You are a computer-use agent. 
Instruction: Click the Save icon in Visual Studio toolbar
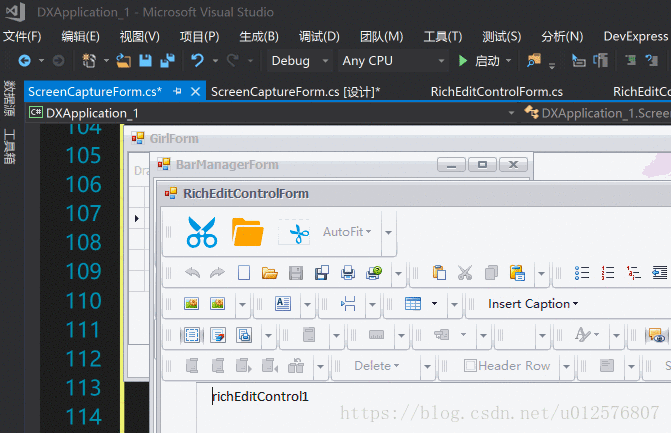145,61
